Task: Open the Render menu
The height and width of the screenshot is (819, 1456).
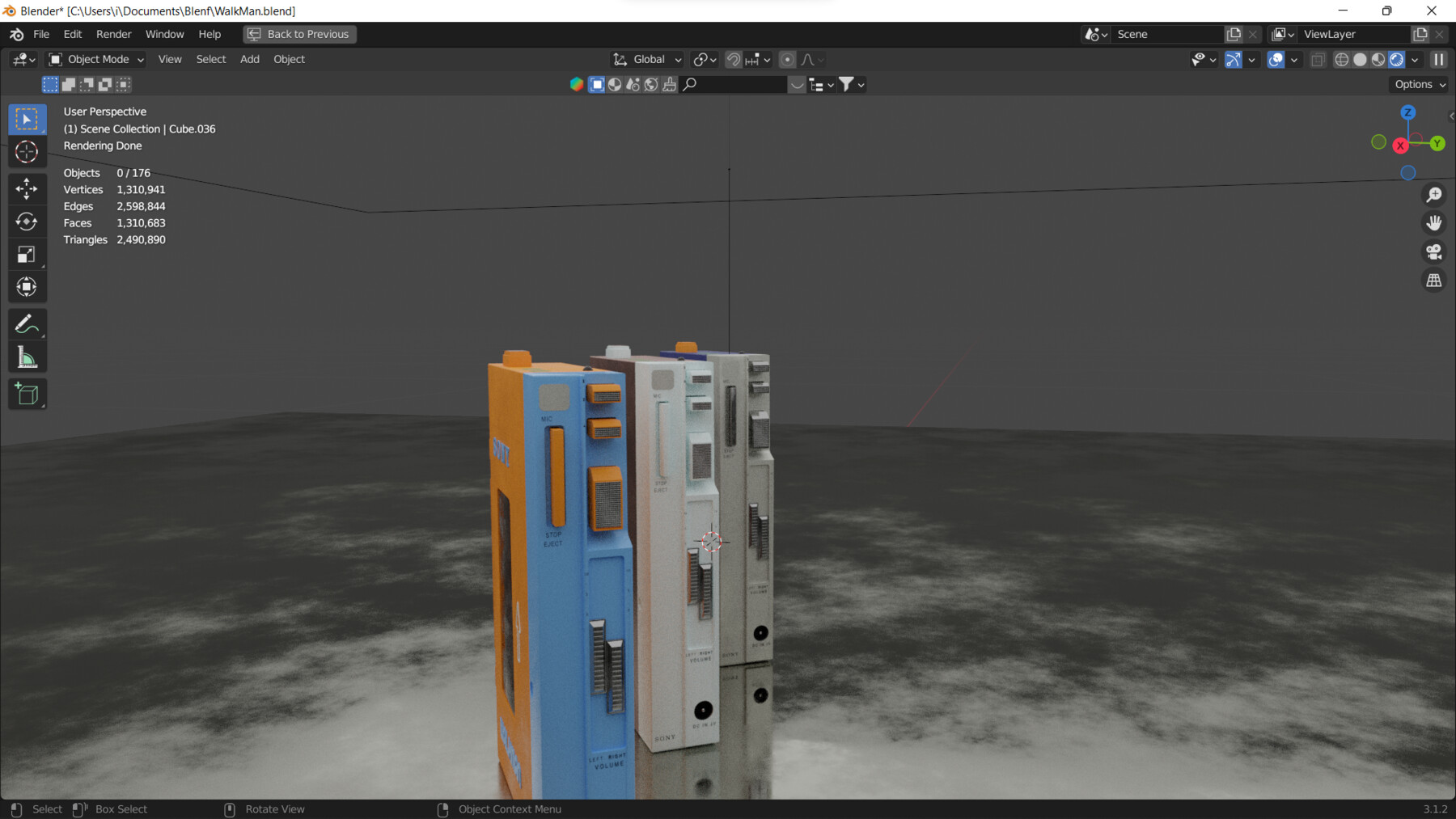Action: (x=114, y=34)
